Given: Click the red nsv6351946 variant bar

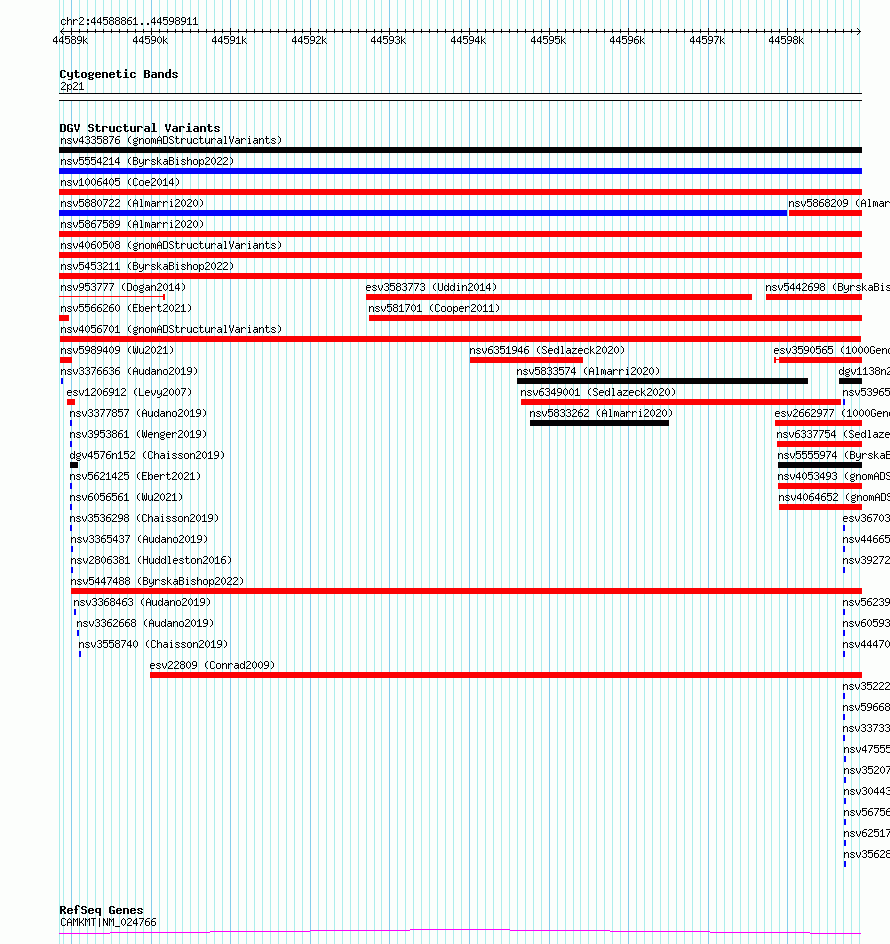Looking at the screenshot, I should point(526,360).
